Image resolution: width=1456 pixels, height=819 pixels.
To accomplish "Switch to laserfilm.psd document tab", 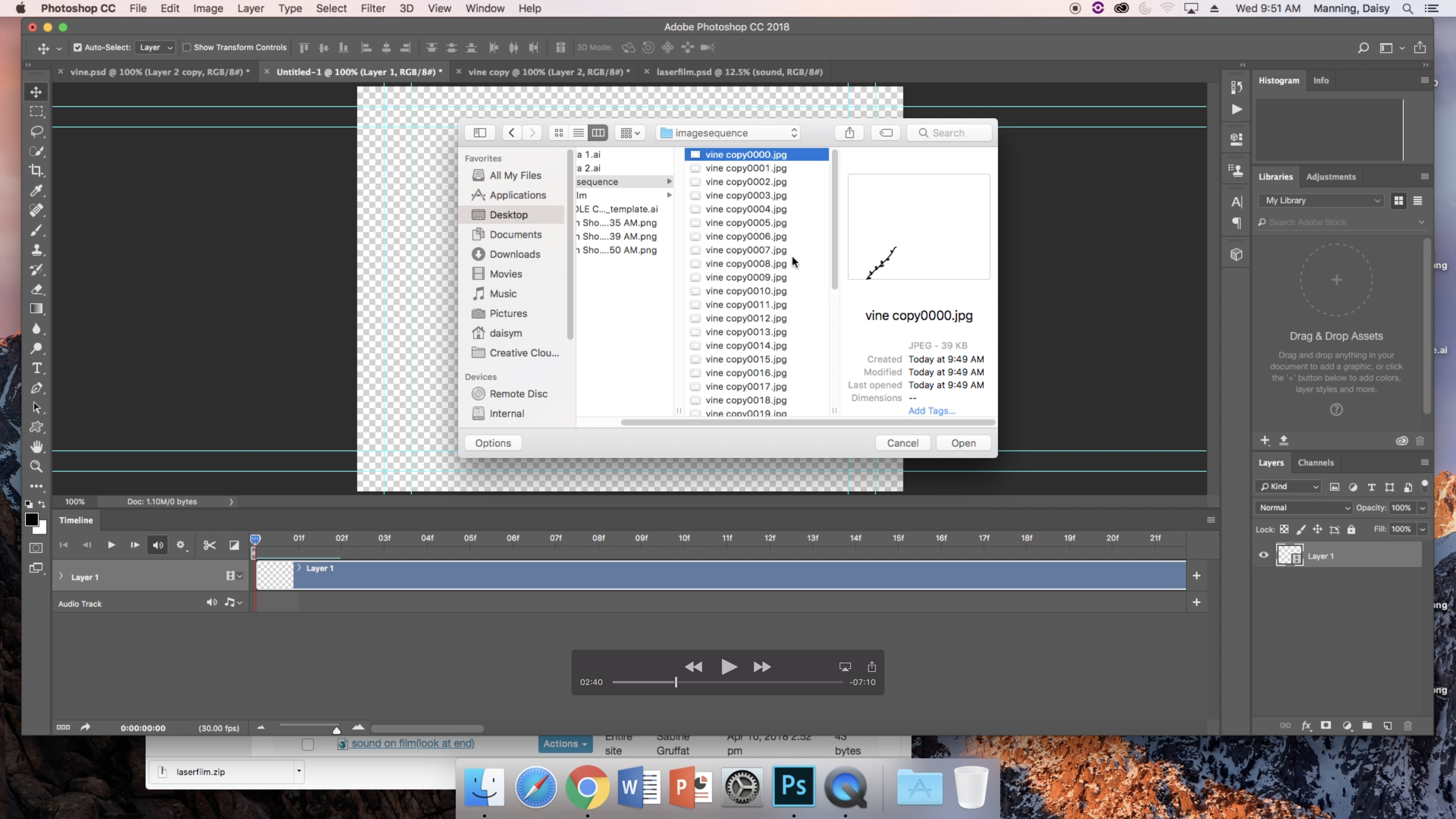I will [x=739, y=73].
